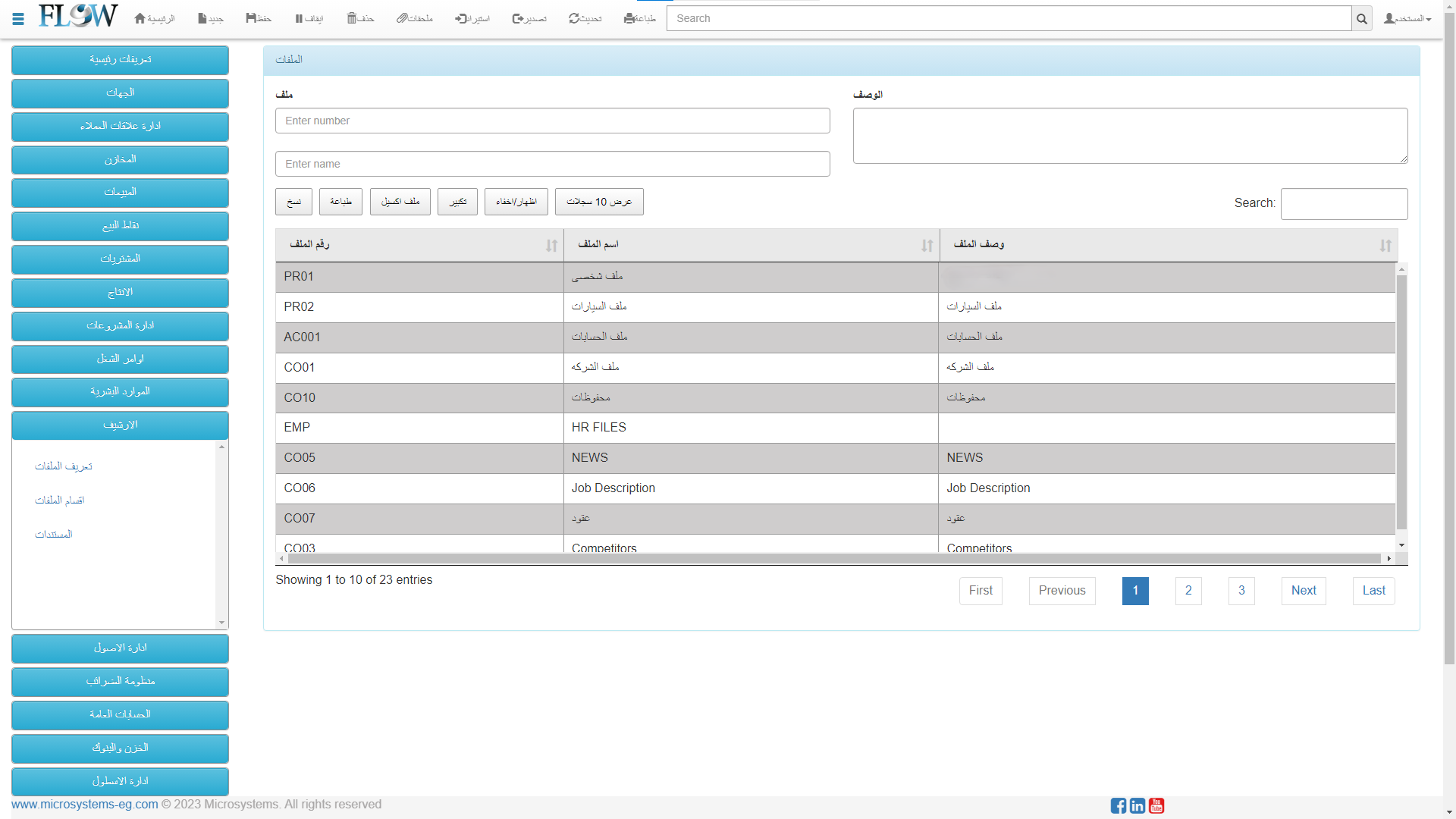Open the Facebook icon in footer
The height and width of the screenshot is (819, 1456).
coord(1118,805)
